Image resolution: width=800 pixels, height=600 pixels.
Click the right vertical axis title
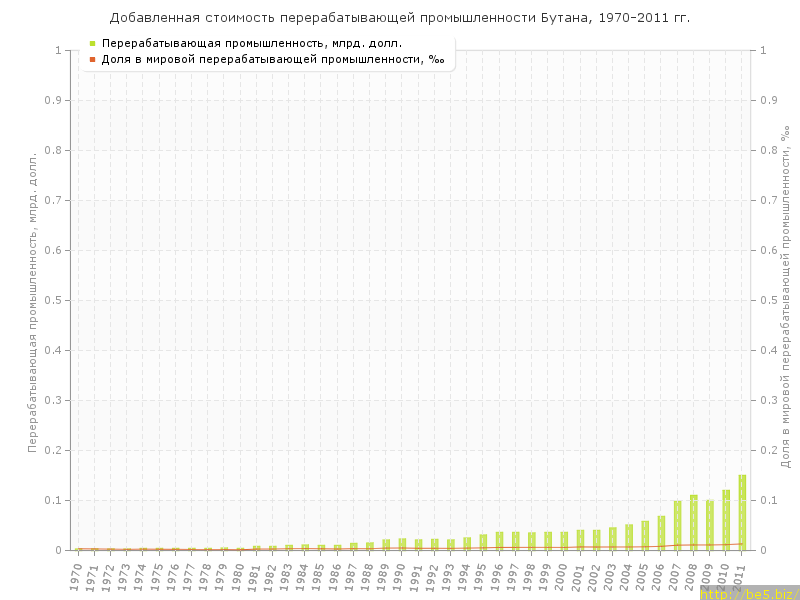784,300
